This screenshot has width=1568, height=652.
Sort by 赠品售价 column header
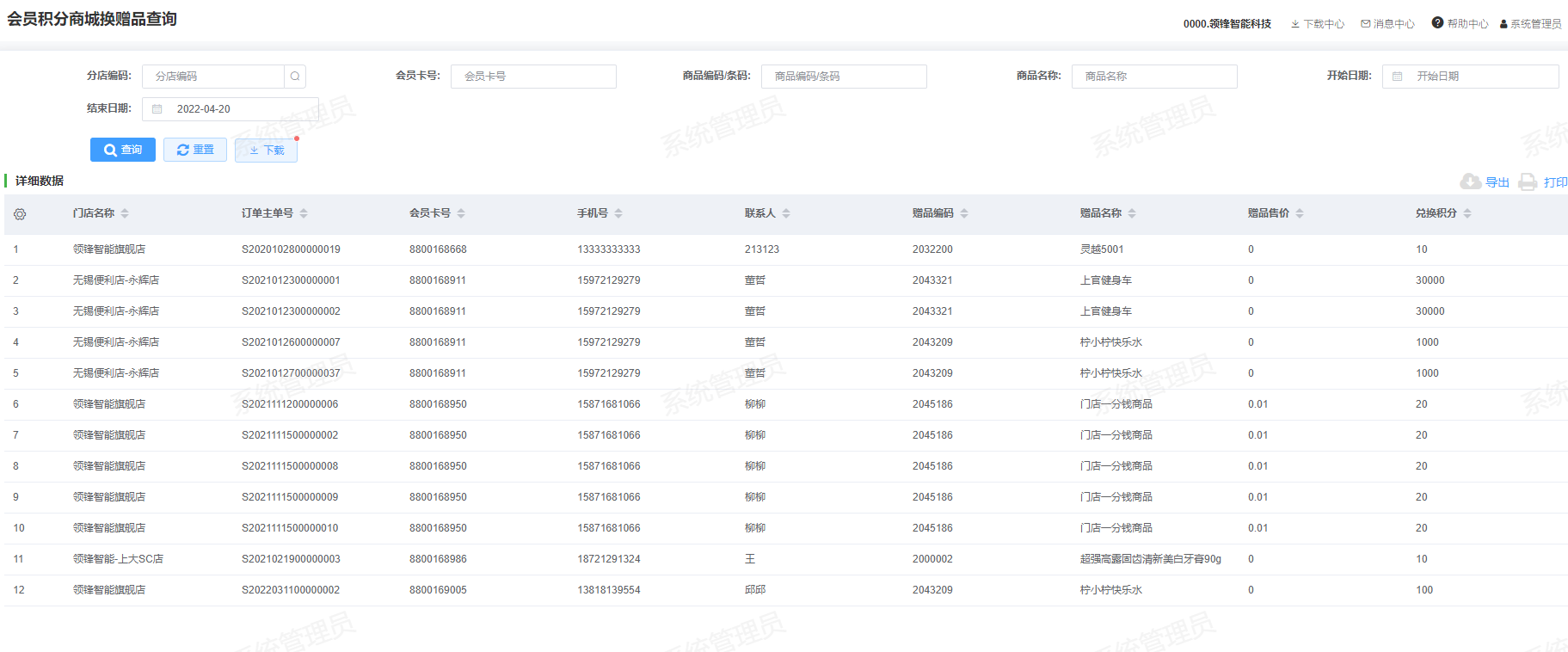[1300, 213]
